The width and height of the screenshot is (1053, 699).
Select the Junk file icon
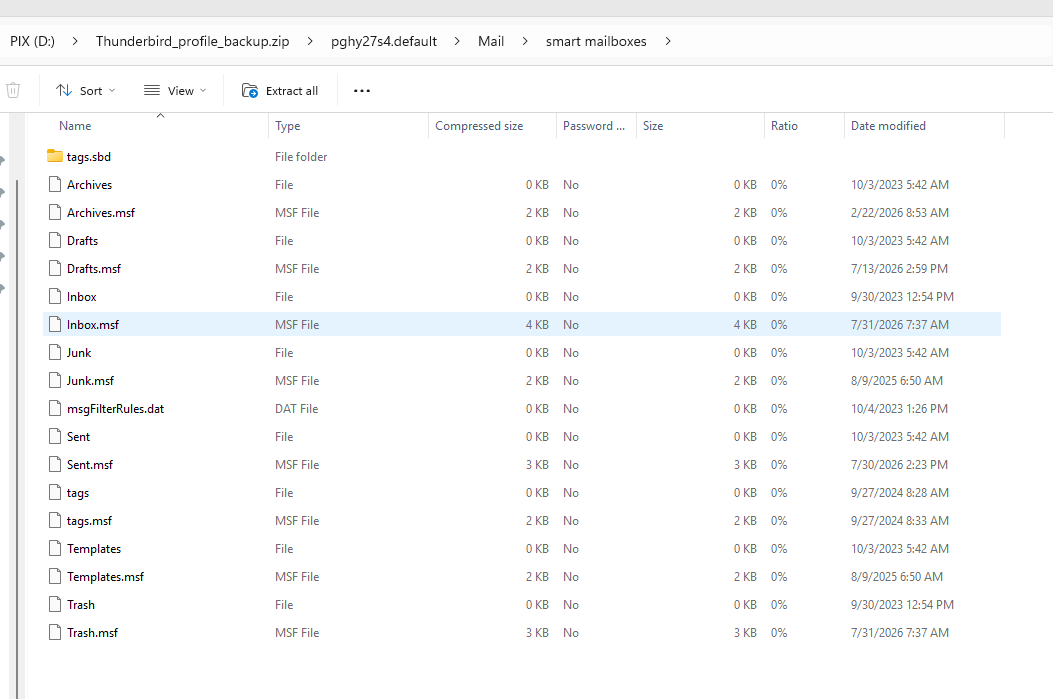55,352
